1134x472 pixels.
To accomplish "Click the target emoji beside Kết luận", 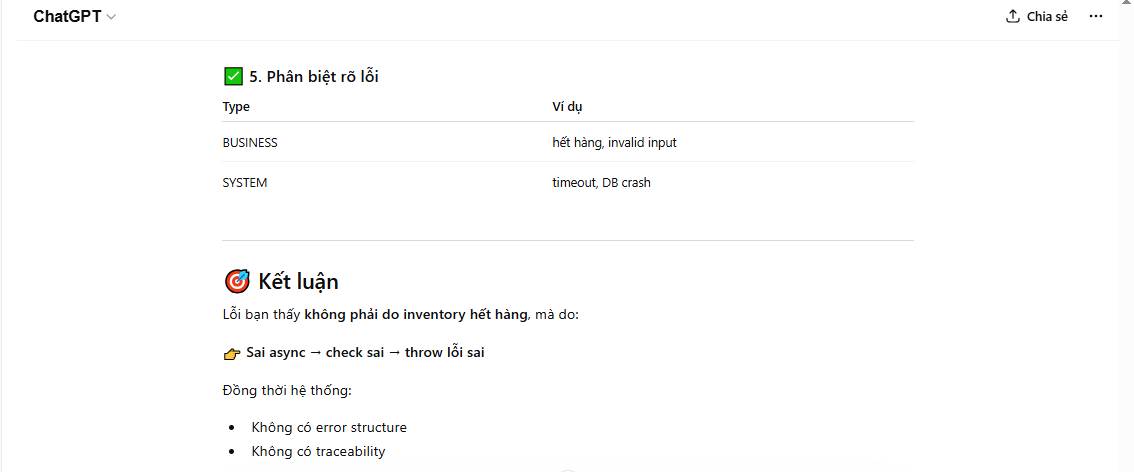I will 237,281.
